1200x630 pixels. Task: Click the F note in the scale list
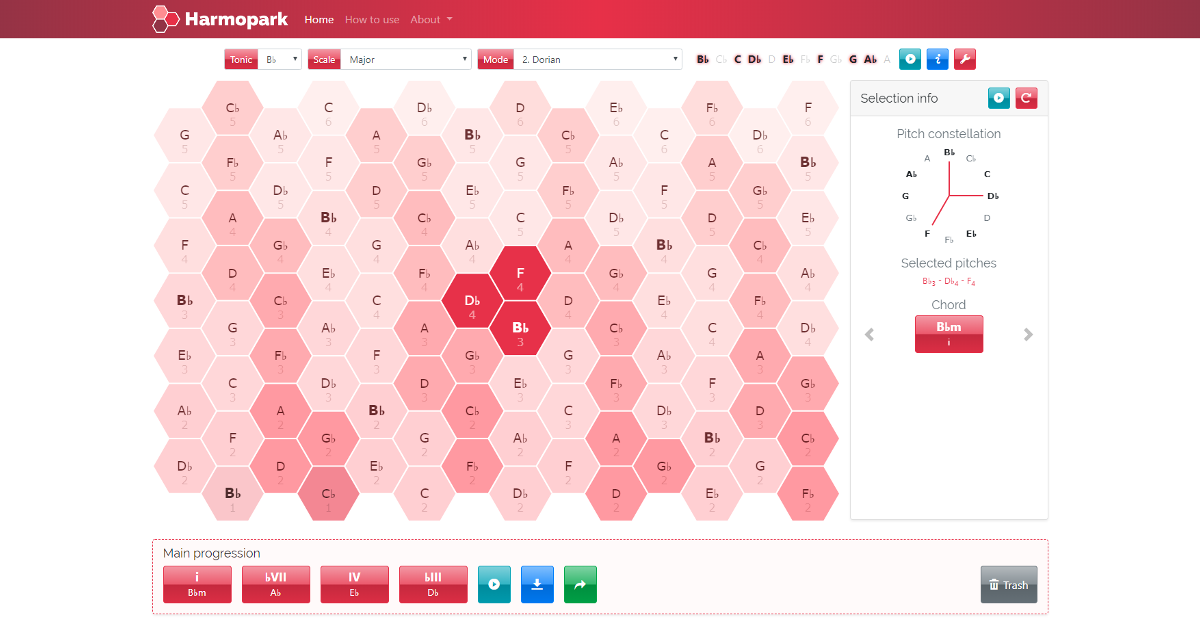820,59
